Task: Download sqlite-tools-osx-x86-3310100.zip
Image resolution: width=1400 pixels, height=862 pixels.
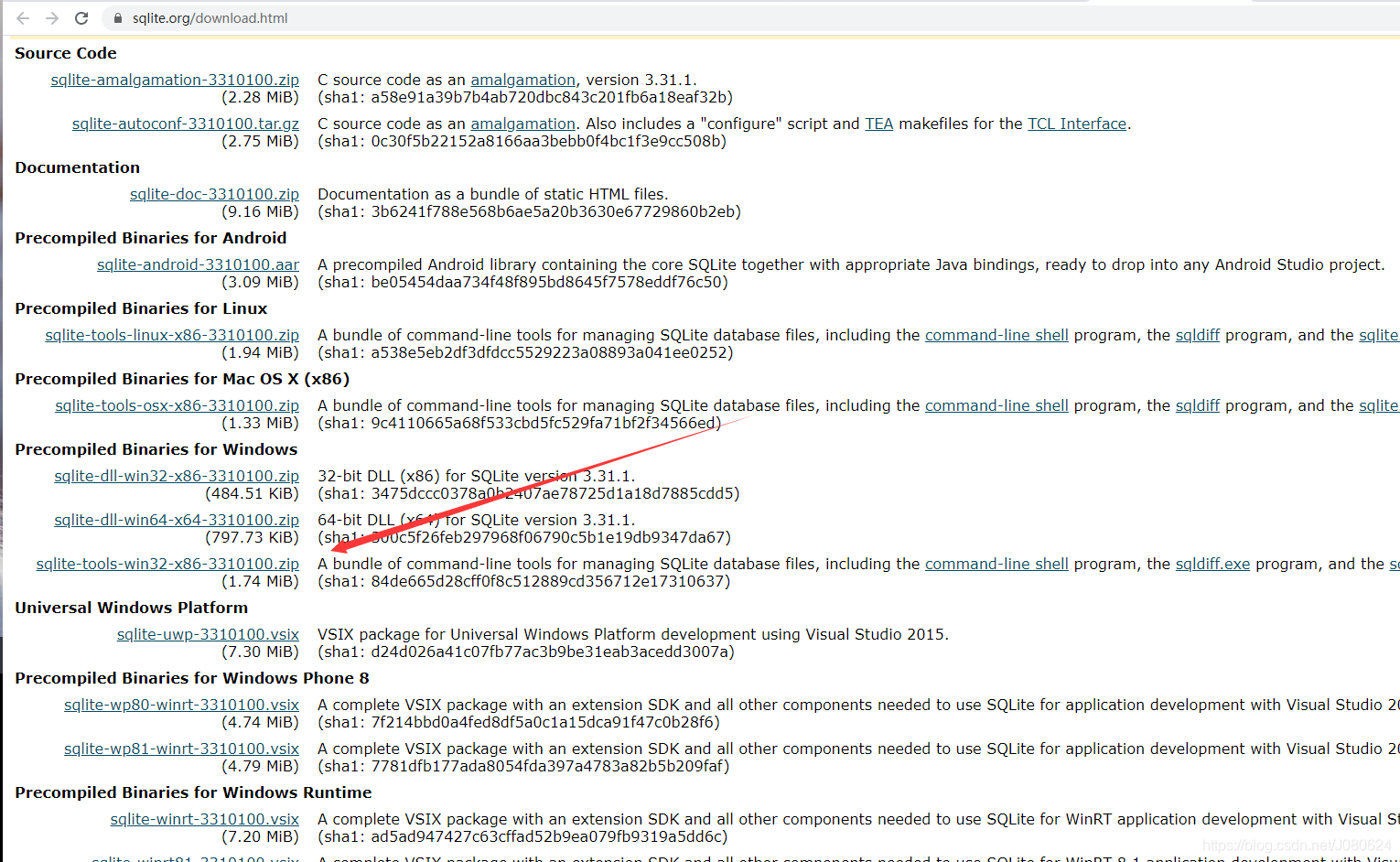Action: point(177,405)
